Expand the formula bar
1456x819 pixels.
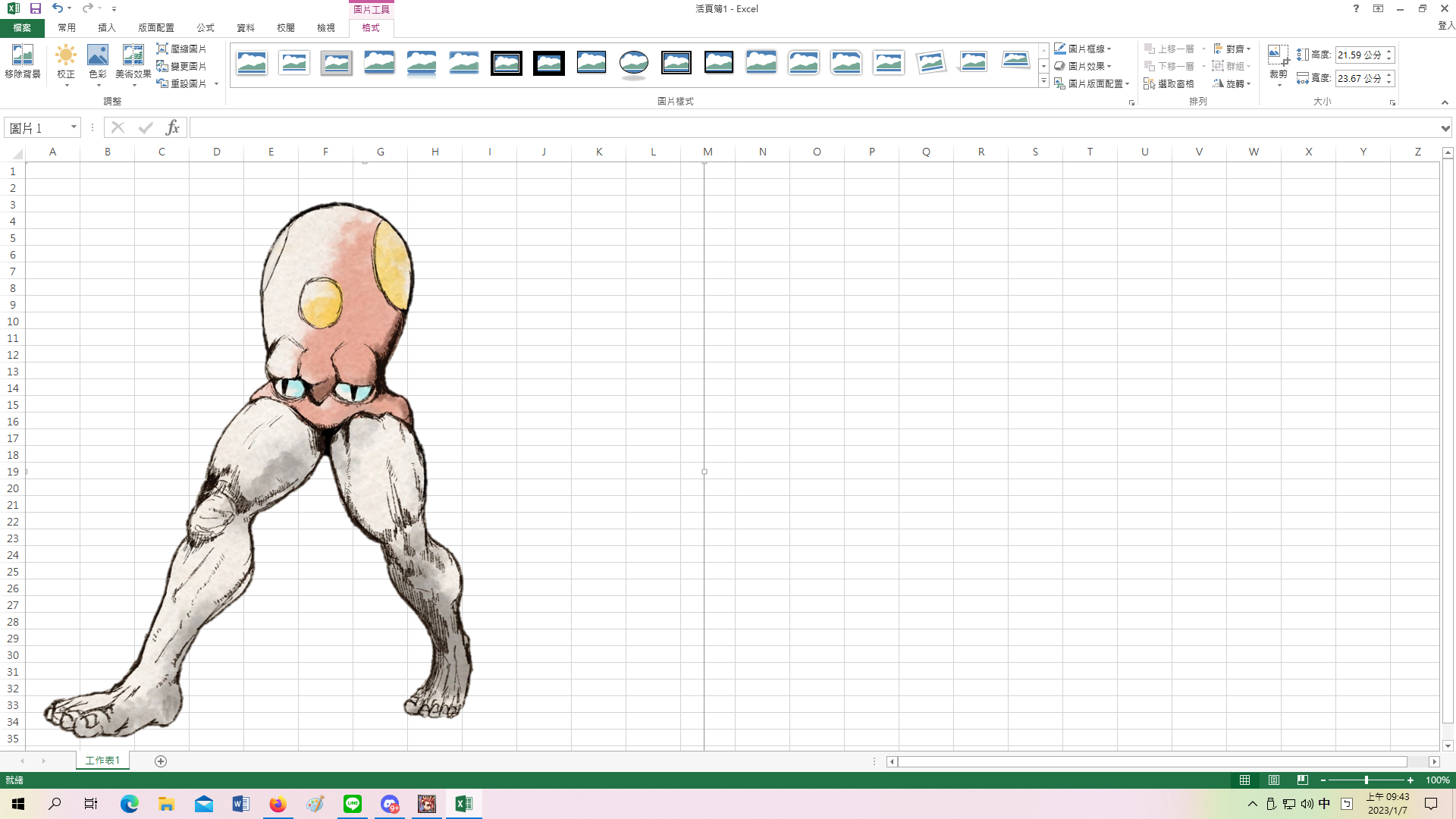click(x=1445, y=128)
